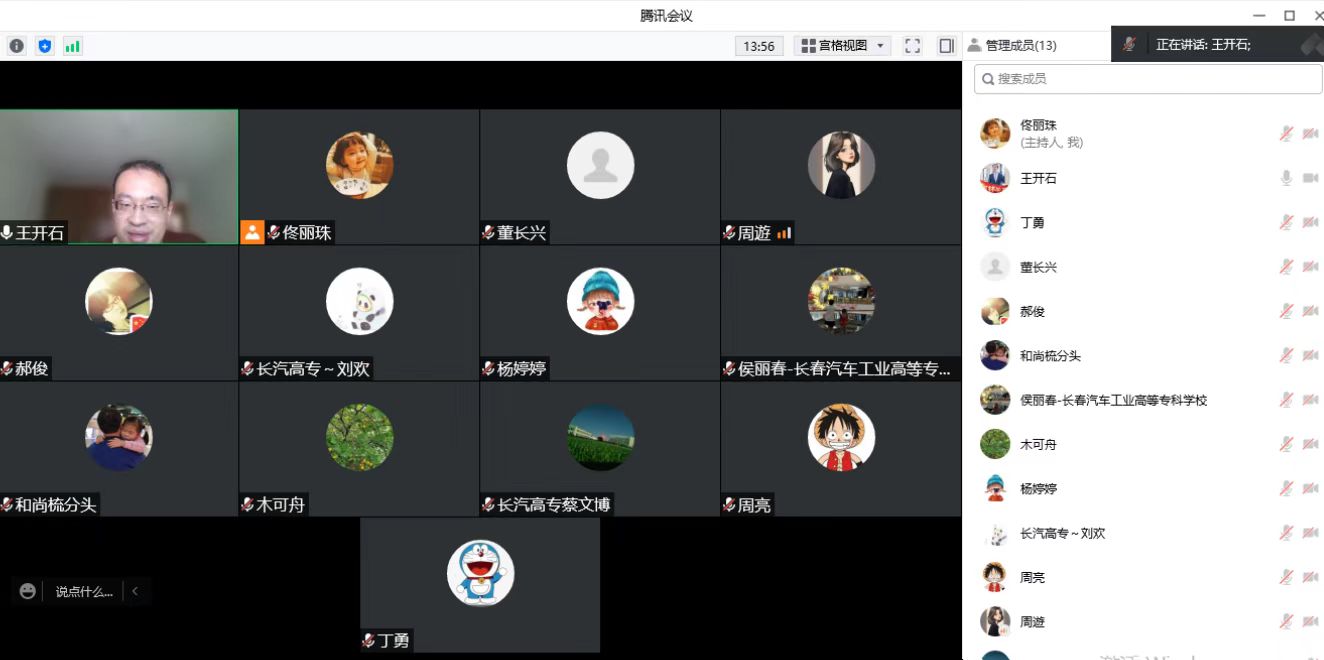
Task: Collapse the chat bar with the left chevron
Action: [x=135, y=591]
